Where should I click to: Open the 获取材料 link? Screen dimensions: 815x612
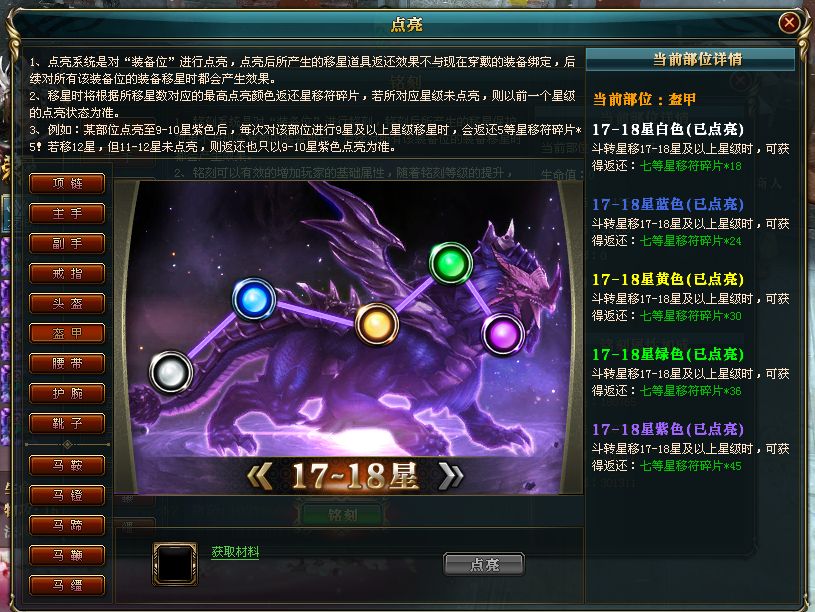(235, 552)
